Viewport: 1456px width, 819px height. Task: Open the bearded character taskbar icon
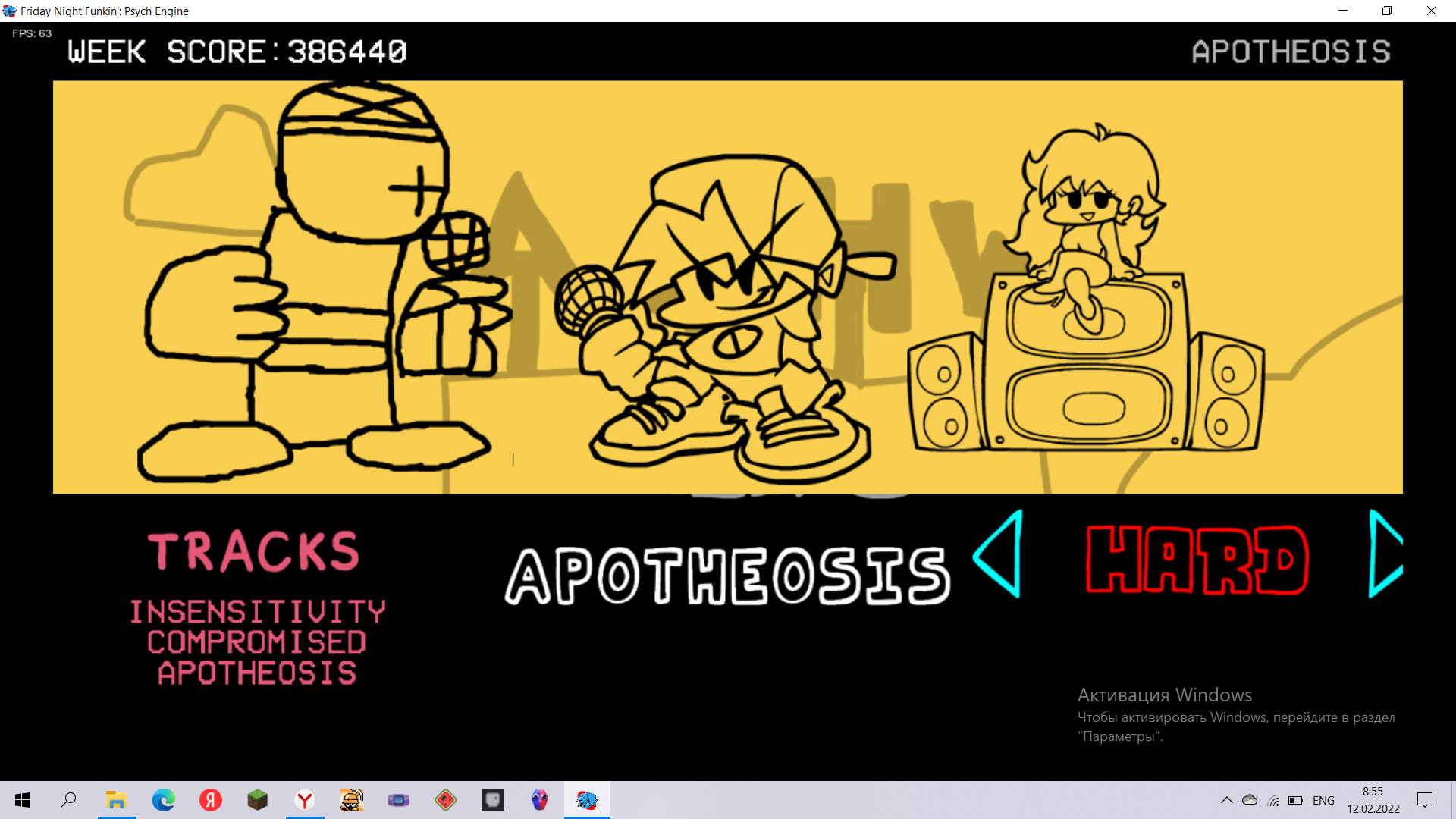pyautogui.click(x=352, y=800)
